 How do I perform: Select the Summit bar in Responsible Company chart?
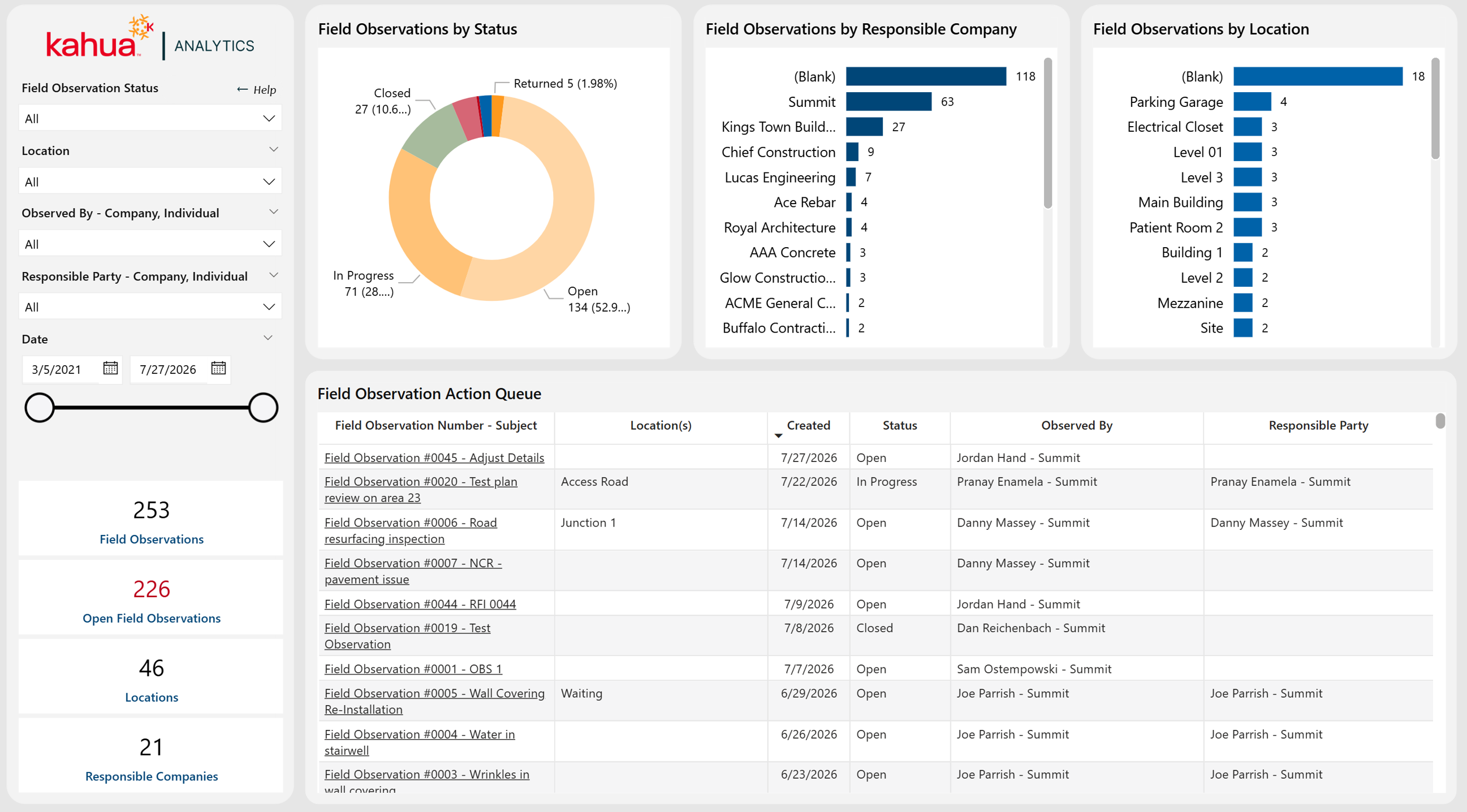pyautogui.click(x=888, y=102)
